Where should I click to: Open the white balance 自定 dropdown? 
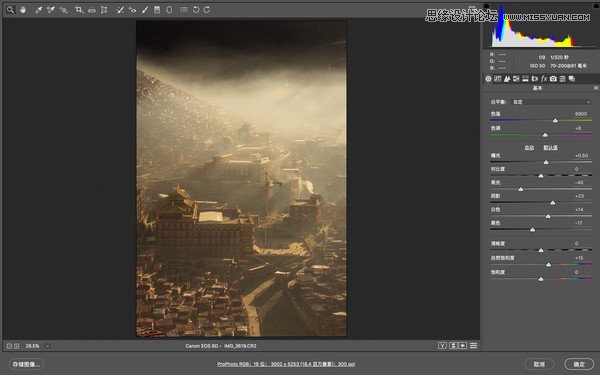pyautogui.click(x=551, y=102)
